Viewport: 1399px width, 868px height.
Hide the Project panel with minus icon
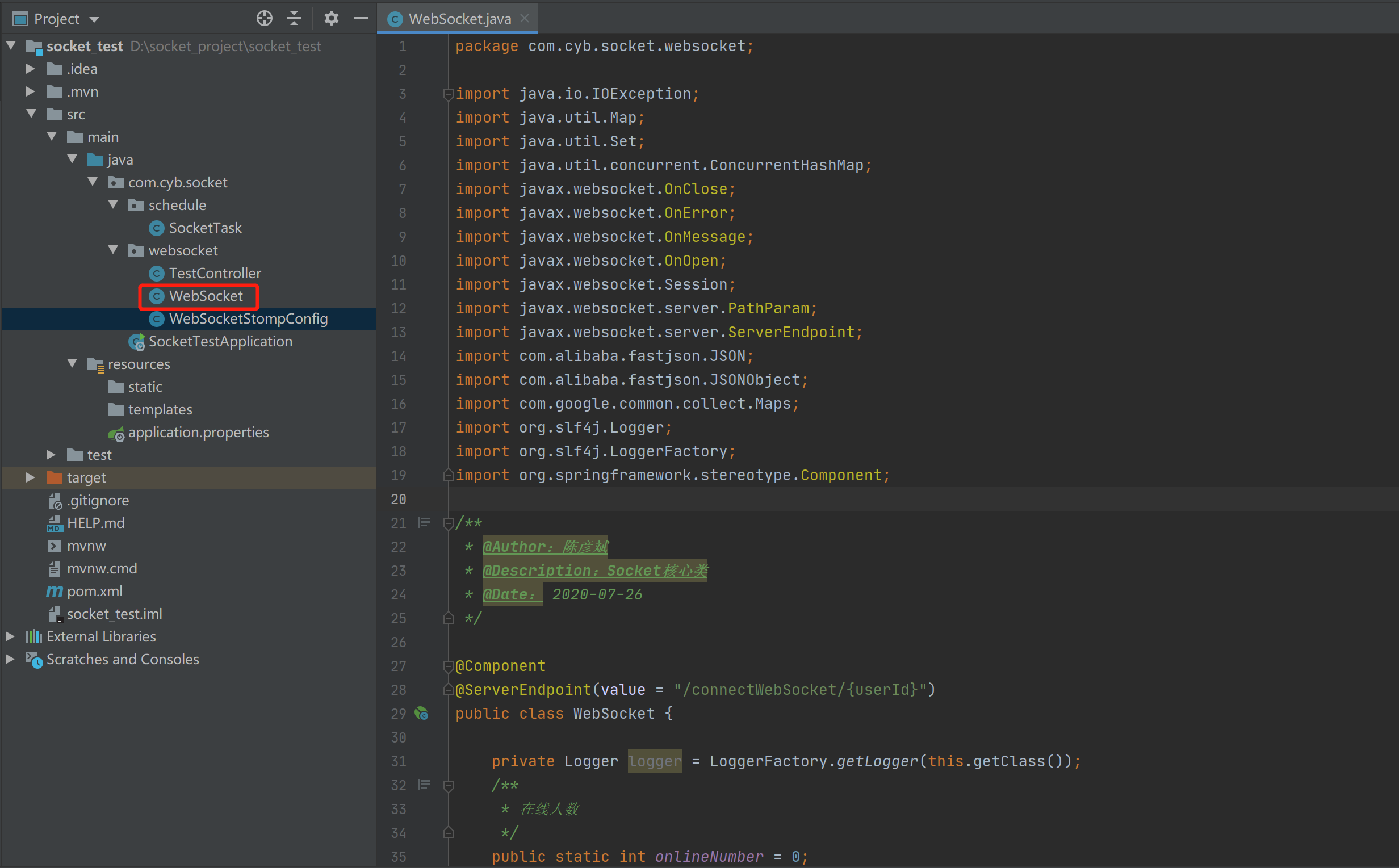point(361,18)
